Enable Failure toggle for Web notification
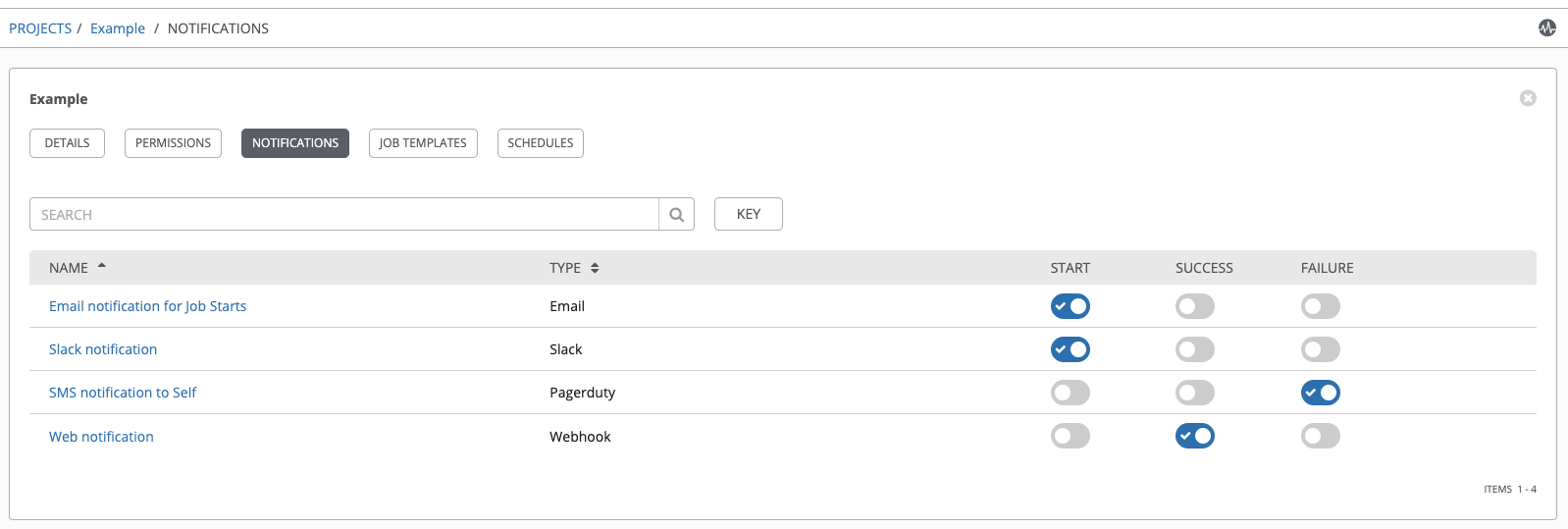The image size is (1568, 529). (1321, 436)
